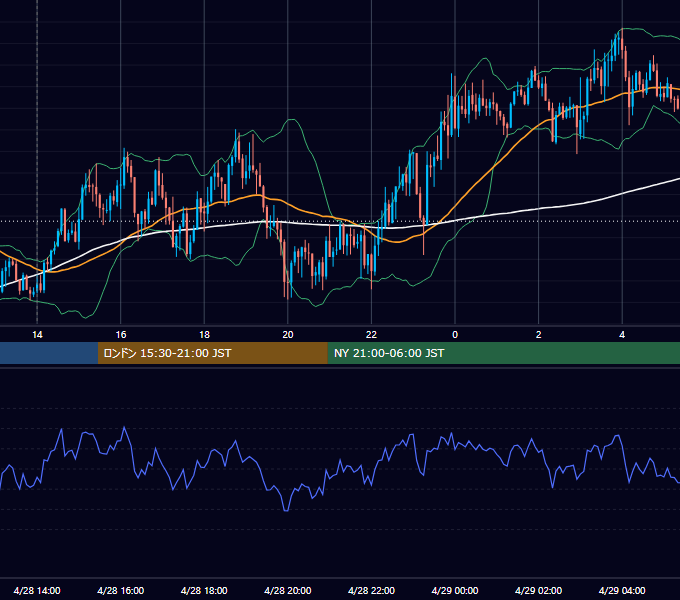Screen dimensions: 680x600
Task: Click the 4/28 16:00 date label
Action: [x=121, y=590]
